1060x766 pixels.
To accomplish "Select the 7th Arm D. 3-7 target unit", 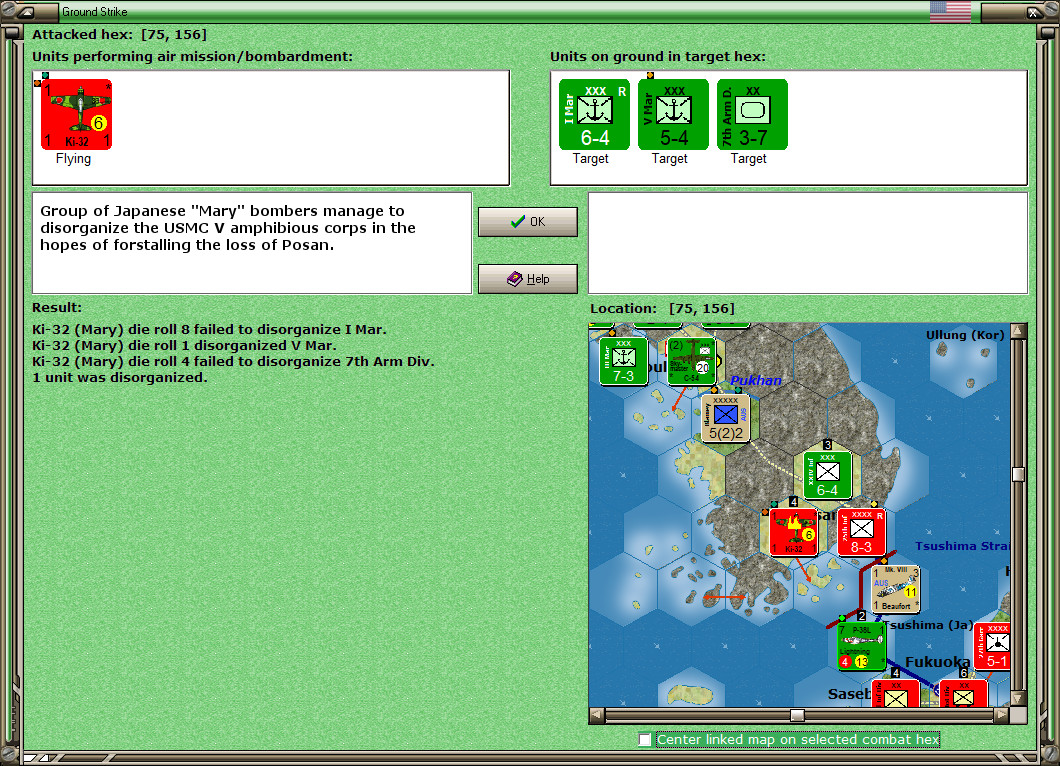I will pos(752,114).
